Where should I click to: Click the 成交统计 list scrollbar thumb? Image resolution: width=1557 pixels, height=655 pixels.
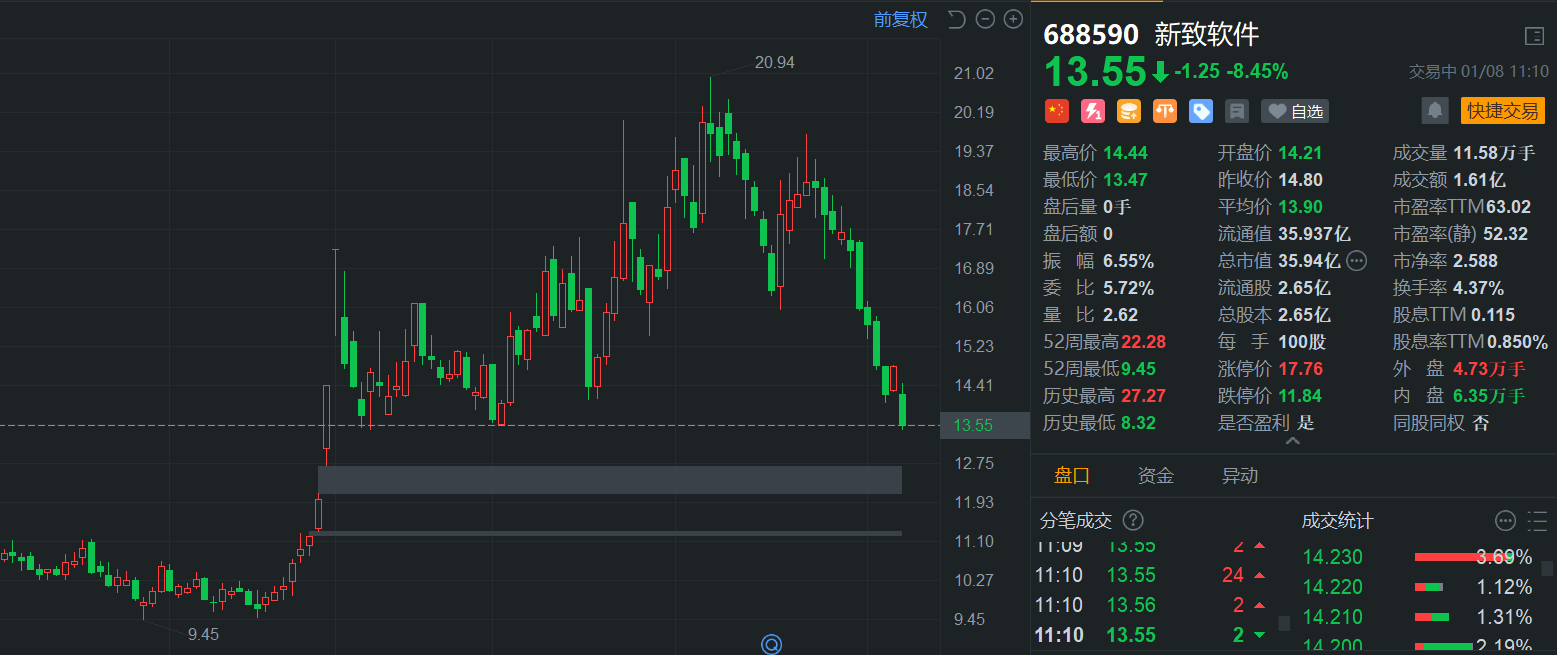pos(1548,567)
